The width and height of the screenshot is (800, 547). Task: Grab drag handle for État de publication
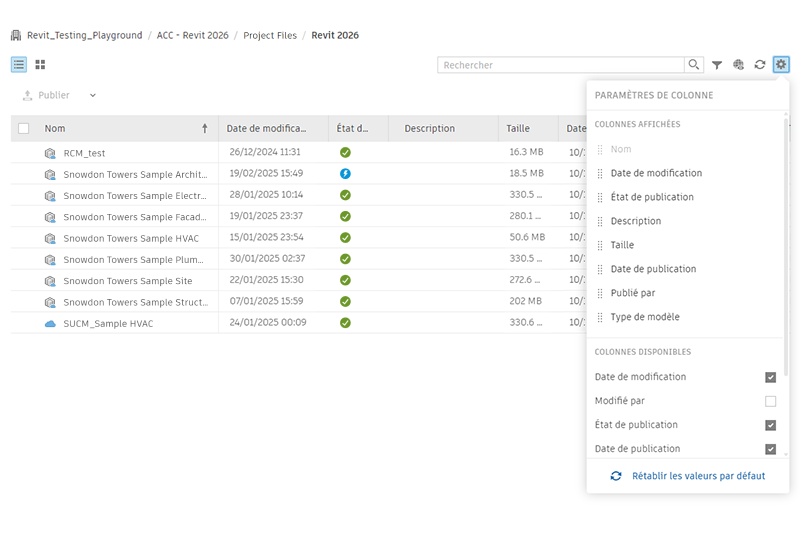pos(600,197)
